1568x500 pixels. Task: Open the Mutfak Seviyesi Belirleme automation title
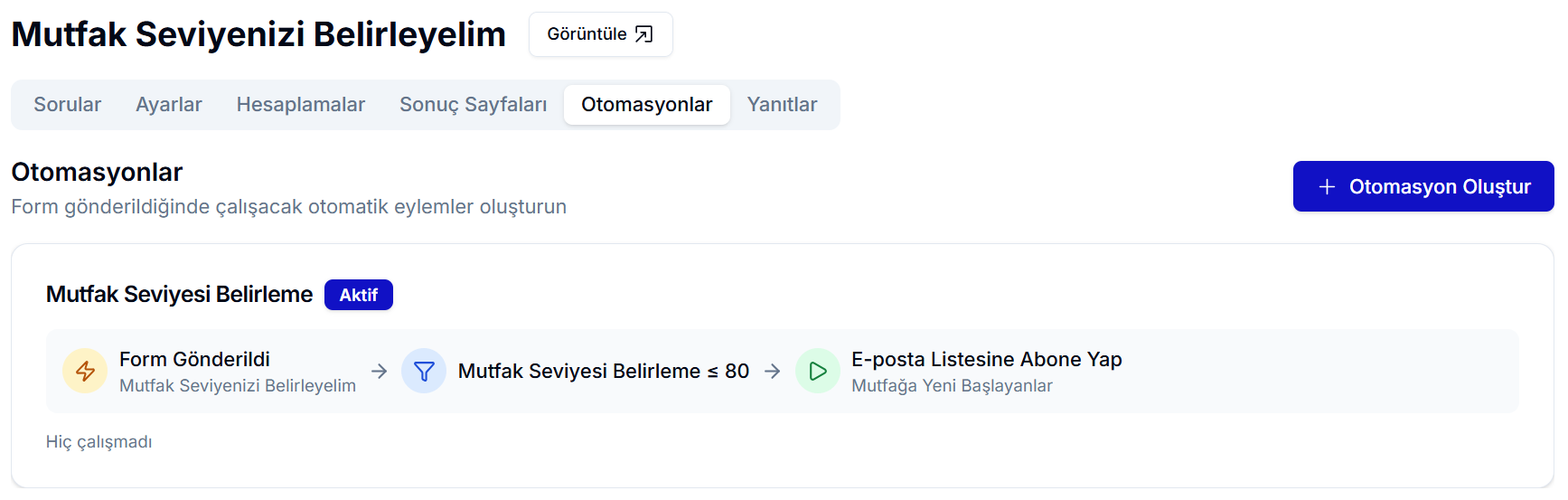pyautogui.click(x=179, y=295)
